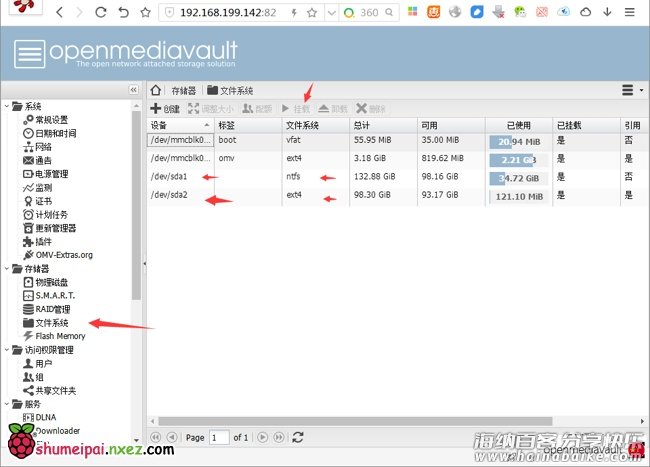This screenshot has width=650, height=467.
Task: Bookmark this page with the star icon
Action: (x=146, y=12)
